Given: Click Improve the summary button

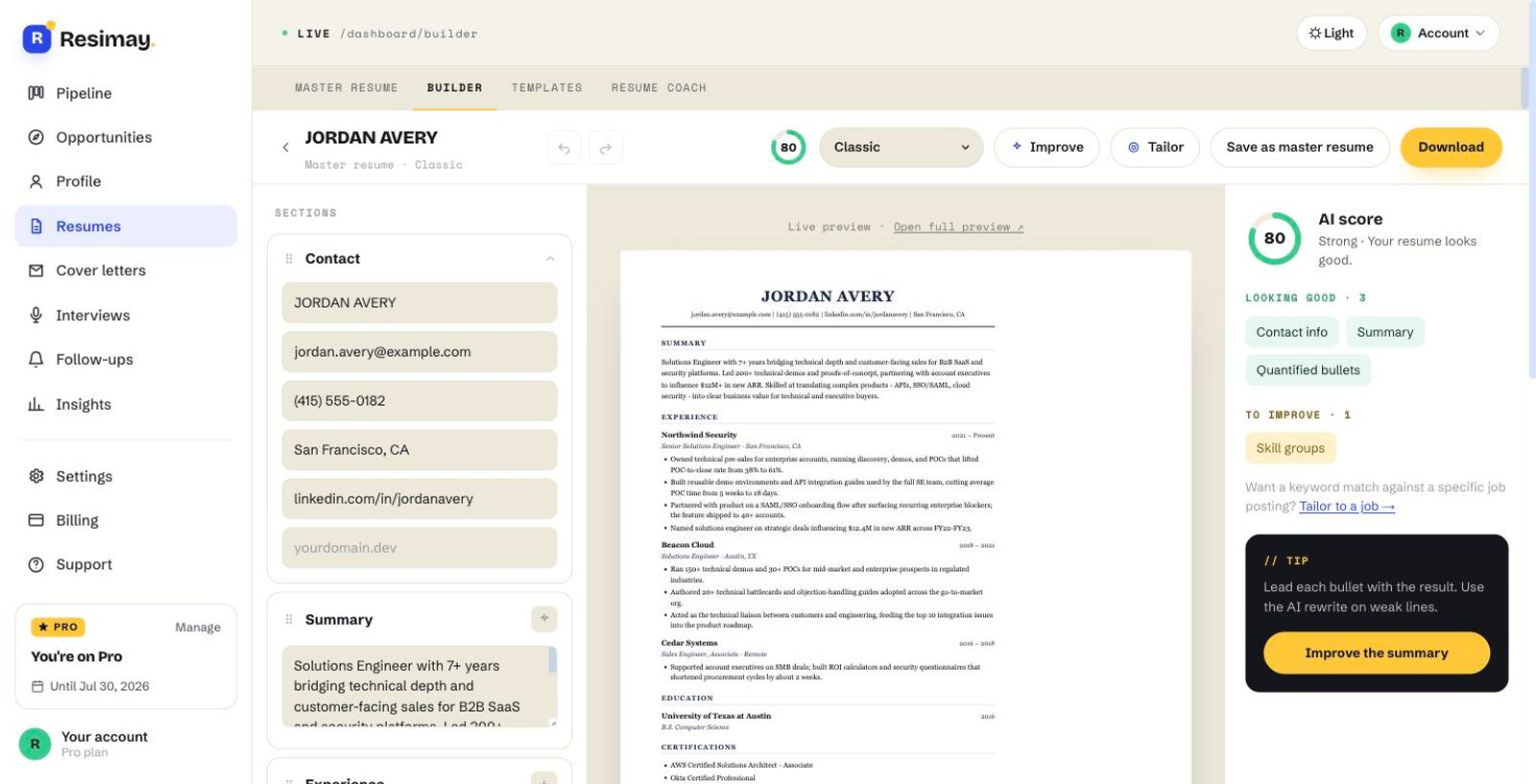Looking at the screenshot, I should tap(1377, 653).
